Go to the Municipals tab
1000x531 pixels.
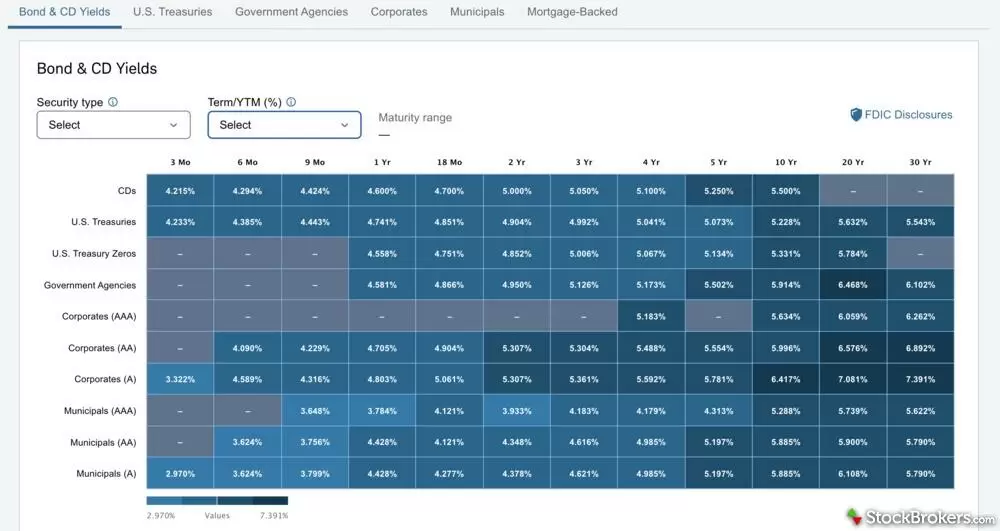click(x=477, y=12)
